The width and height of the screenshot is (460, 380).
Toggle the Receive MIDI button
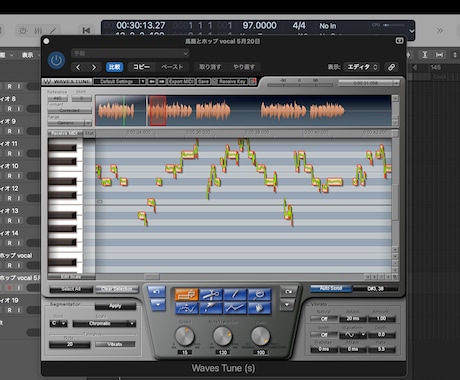coord(65,133)
